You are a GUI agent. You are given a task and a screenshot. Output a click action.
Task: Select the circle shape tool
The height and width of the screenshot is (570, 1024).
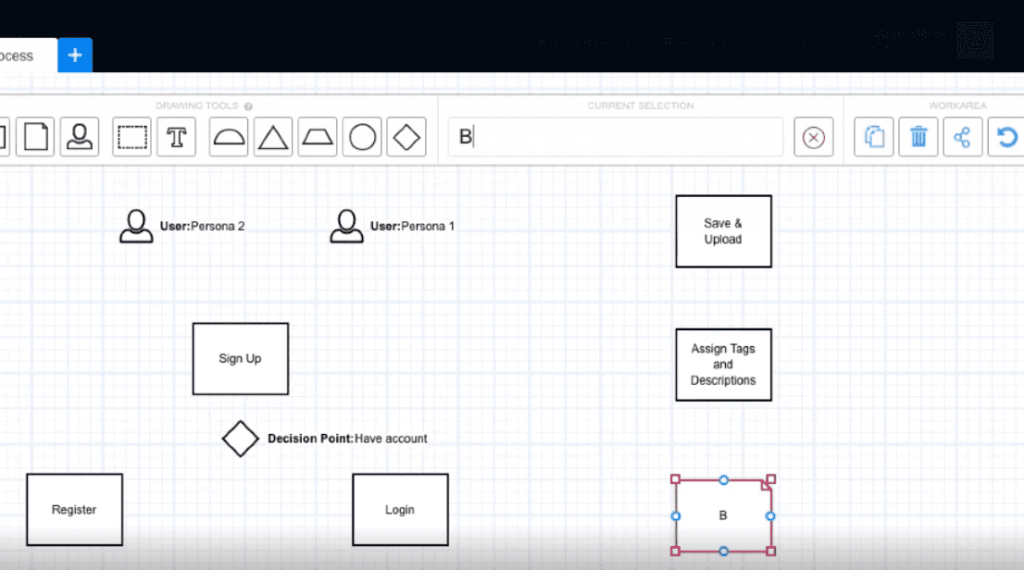coord(362,137)
